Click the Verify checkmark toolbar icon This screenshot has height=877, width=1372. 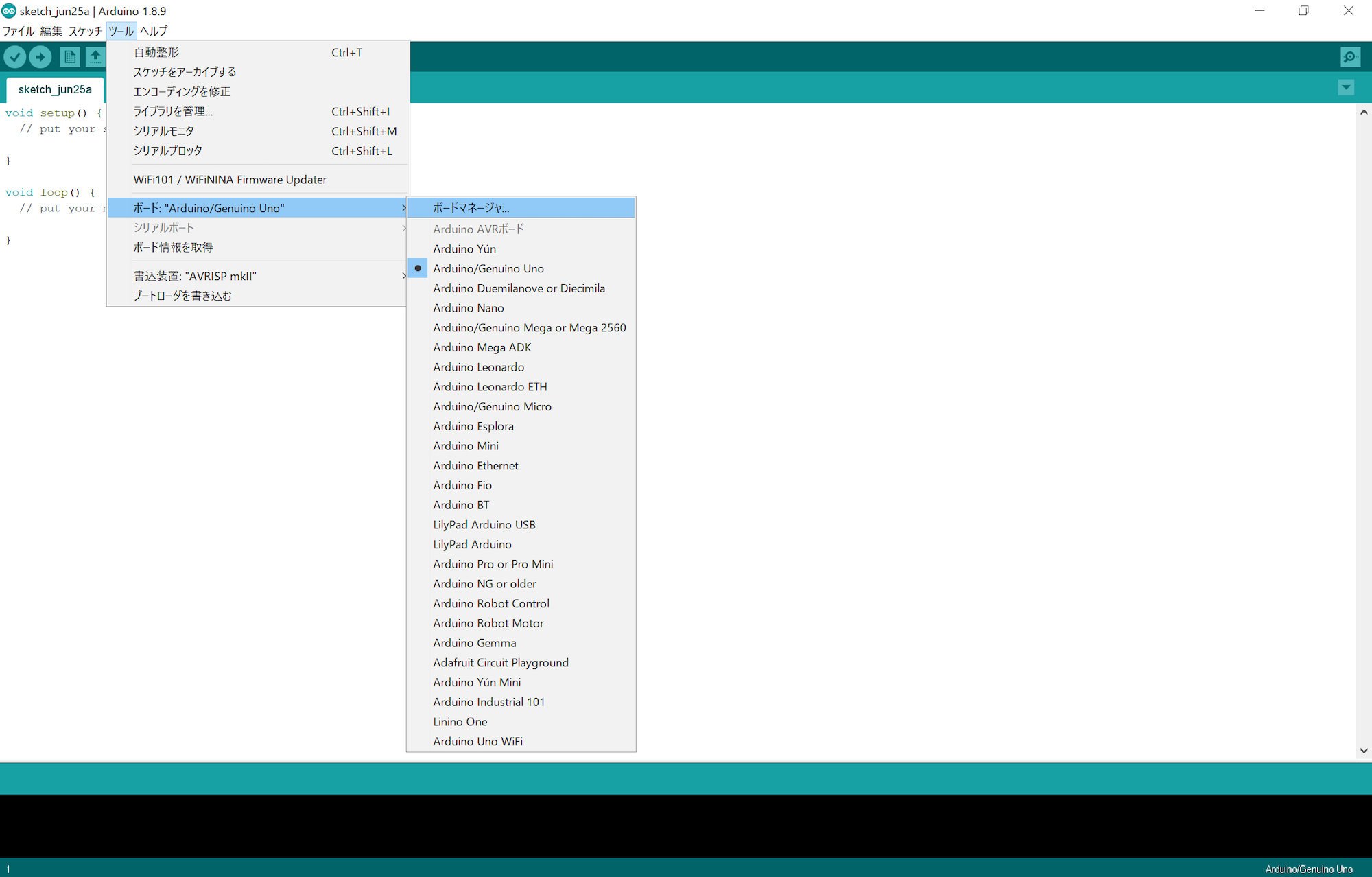[15, 57]
